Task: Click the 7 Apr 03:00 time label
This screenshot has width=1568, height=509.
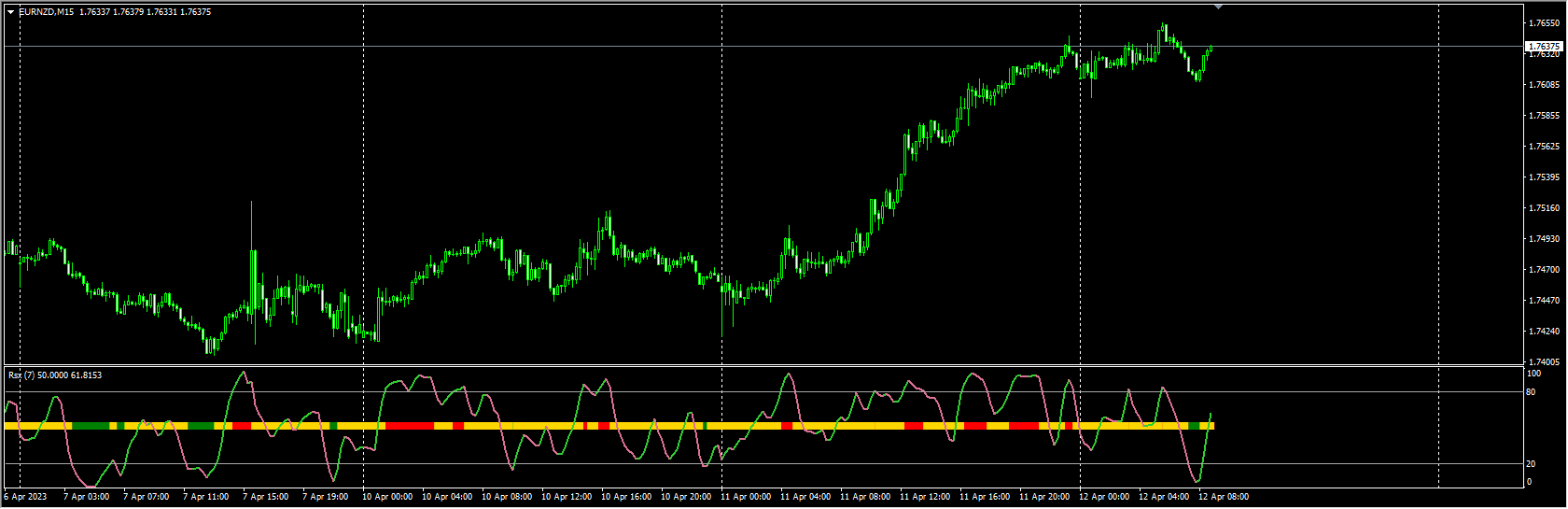Action: [x=86, y=497]
